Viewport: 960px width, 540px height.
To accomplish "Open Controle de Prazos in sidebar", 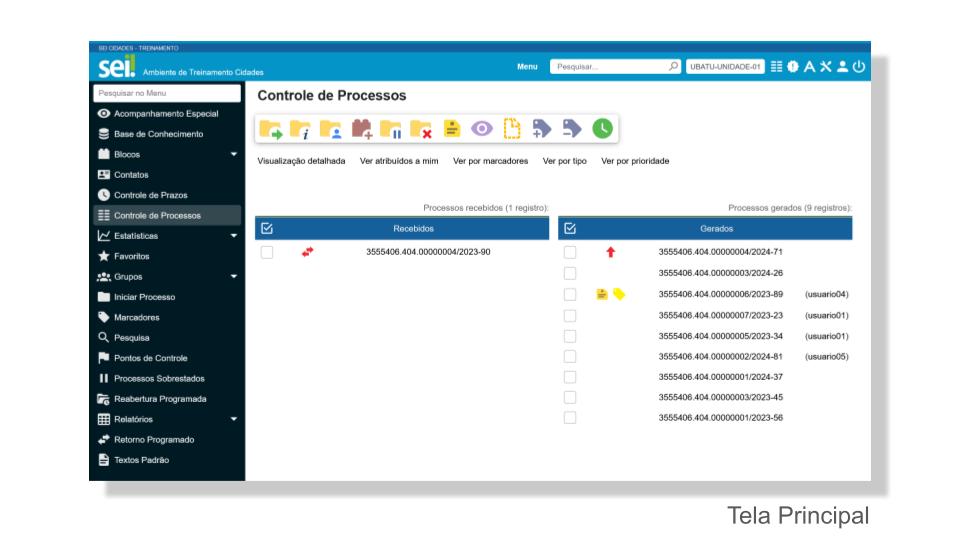I will point(167,195).
